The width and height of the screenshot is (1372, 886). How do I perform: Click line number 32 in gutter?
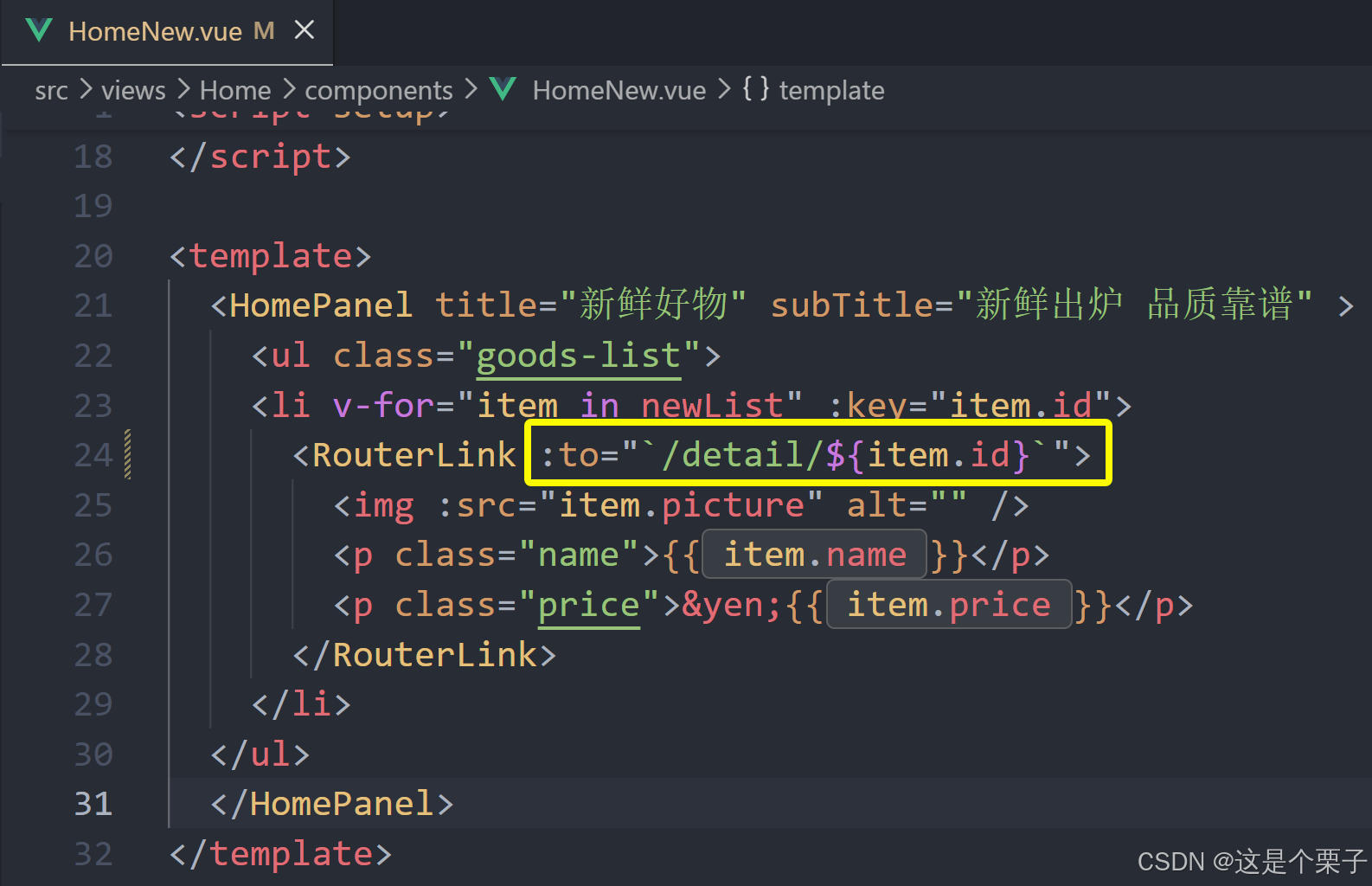coord(93,854)
